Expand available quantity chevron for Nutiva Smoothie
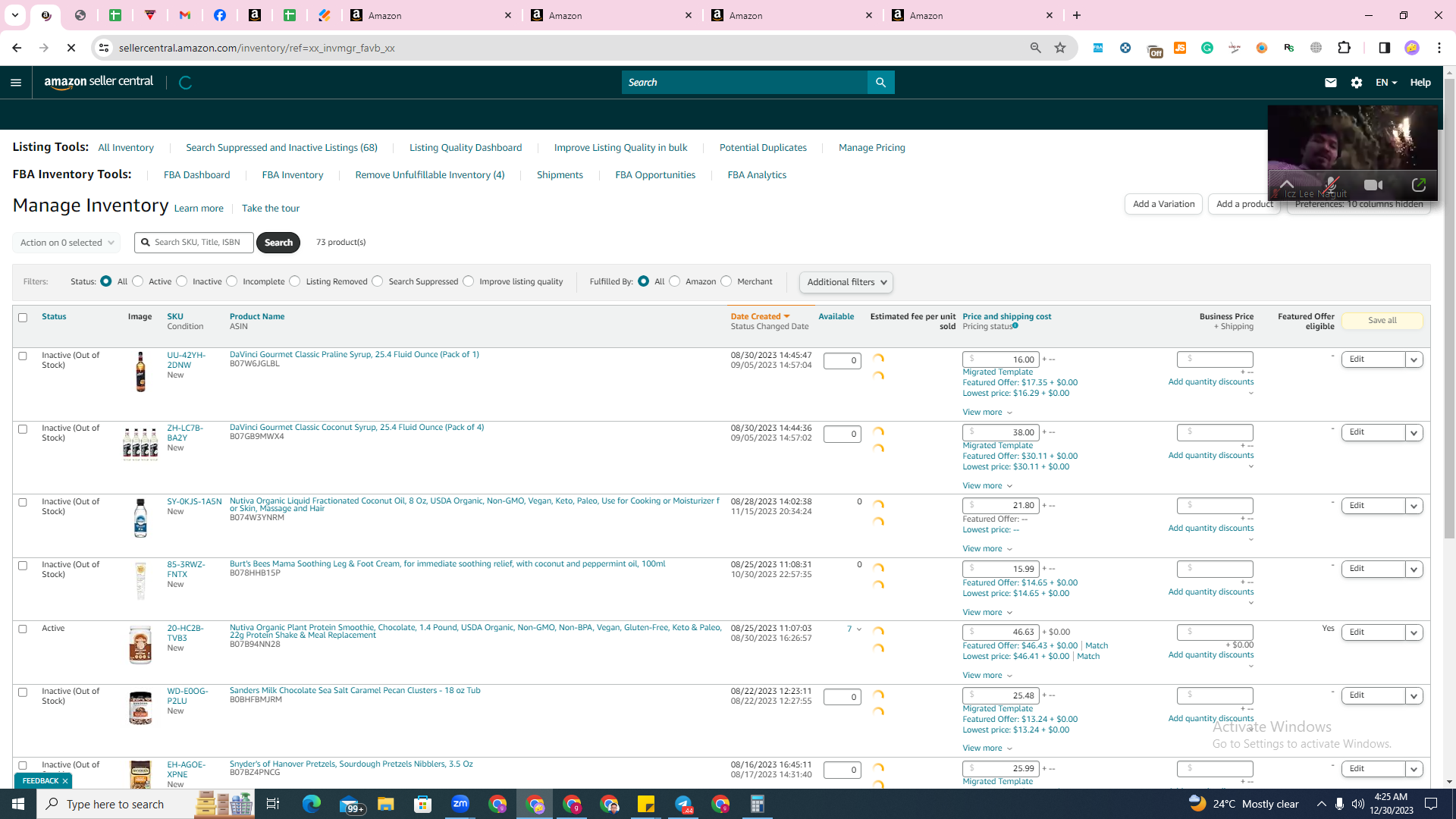Screen dimensions: 1456x819 859,629
